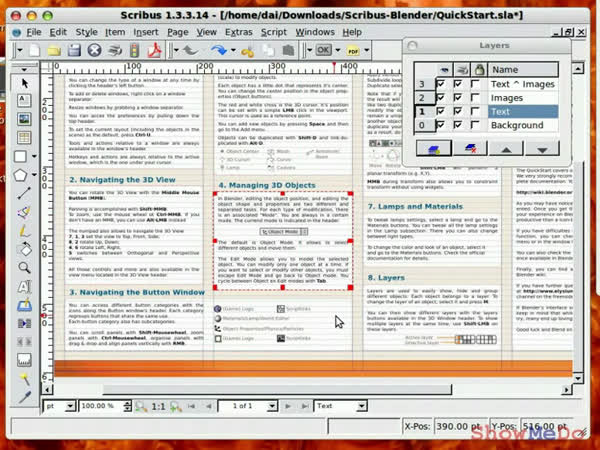Image resolution: width=600 pixels, height=450 pixels.
Task: Toggle print checkbox for Background layer
Action: pos(458,125)
